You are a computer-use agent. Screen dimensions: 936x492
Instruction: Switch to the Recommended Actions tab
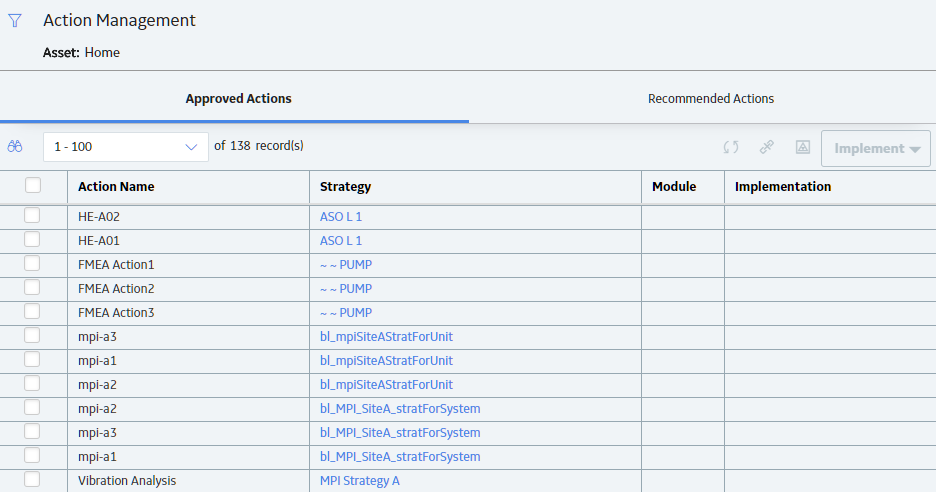(x=711, y=99)
